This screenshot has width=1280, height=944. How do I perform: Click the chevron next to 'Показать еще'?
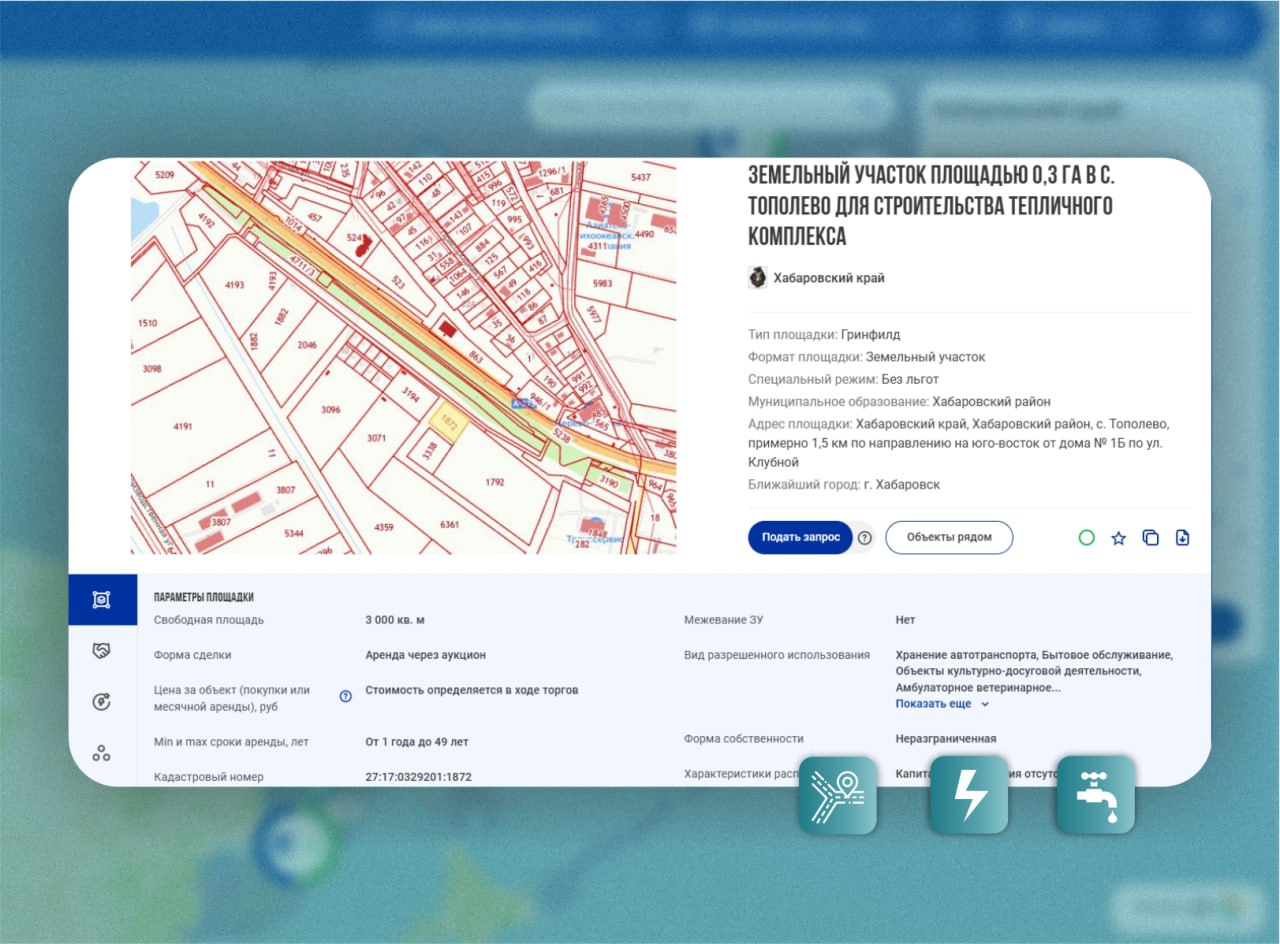[985, 704]
